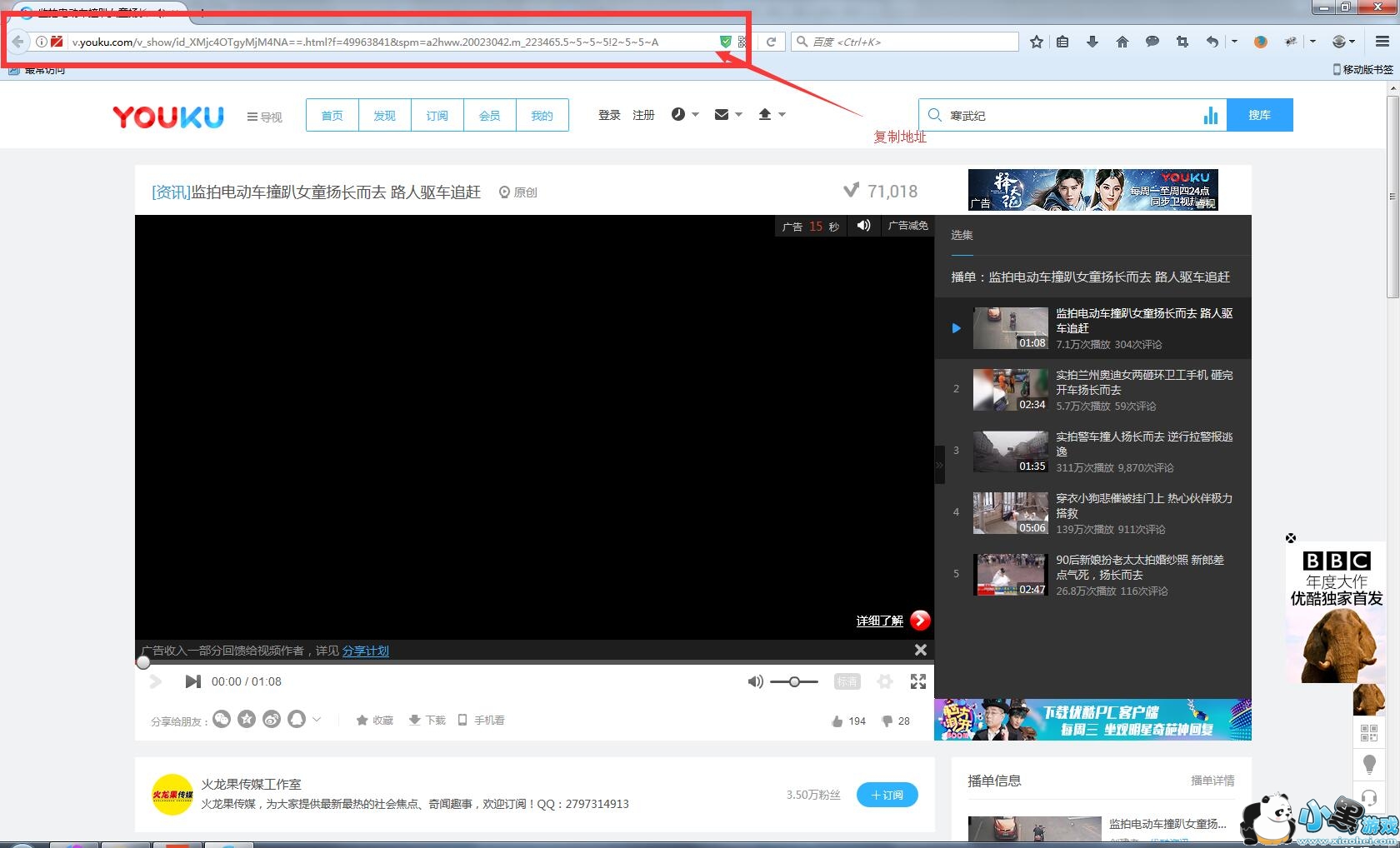Play 穿衣小狗悲催被挂门上 video thumbnail
The image size is (1400, 848).
coord(1011,513)
